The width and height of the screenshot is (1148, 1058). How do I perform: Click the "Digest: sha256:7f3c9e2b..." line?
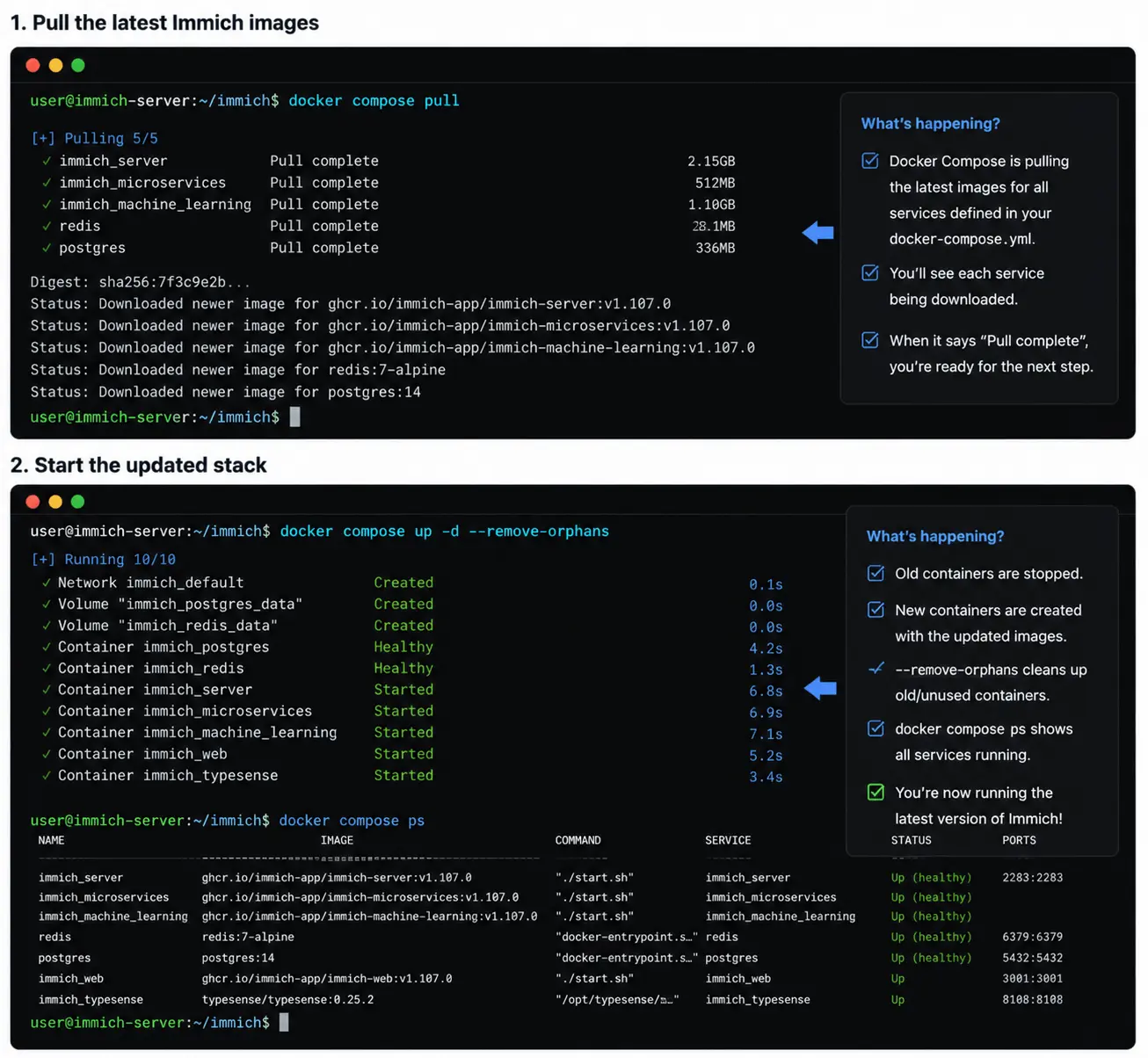pyautogui.click(x=141, y=282)
